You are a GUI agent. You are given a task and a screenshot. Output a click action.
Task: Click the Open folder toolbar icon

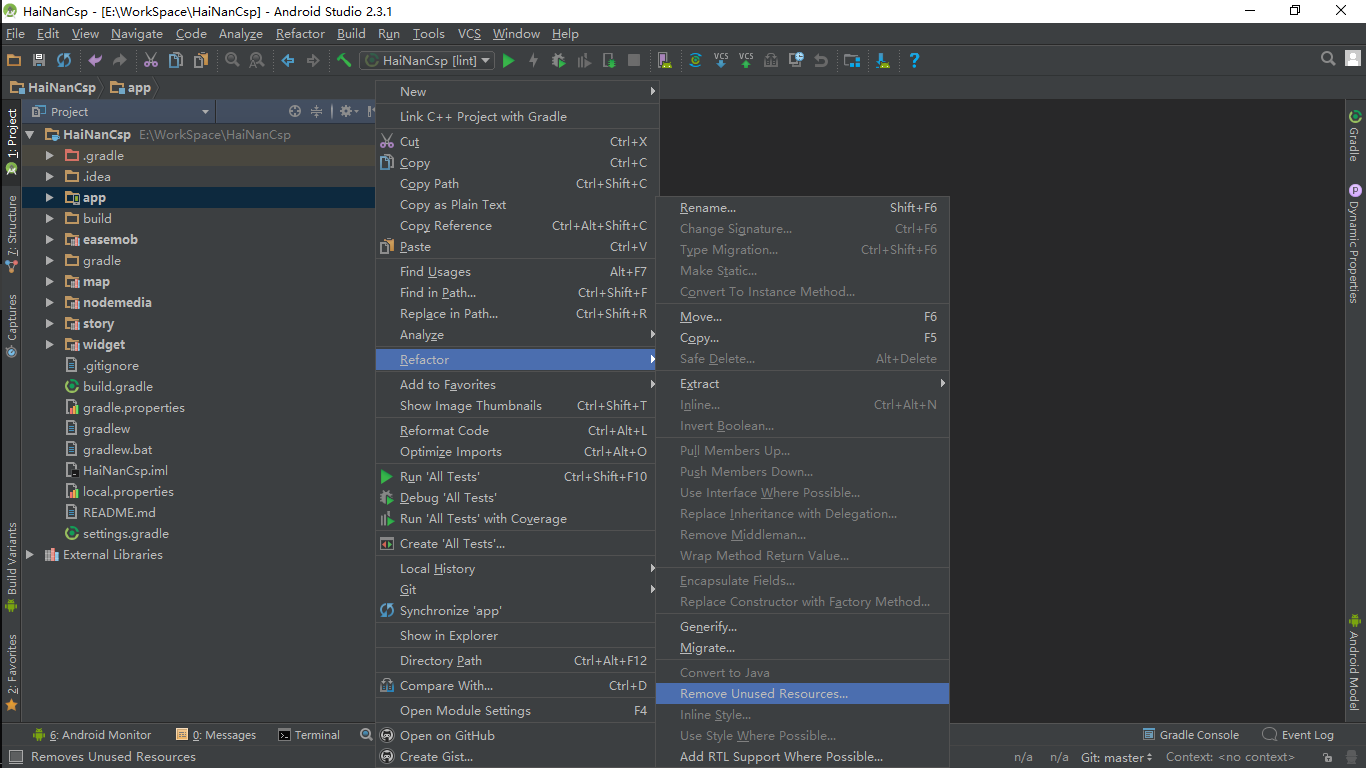coord(15,60)
